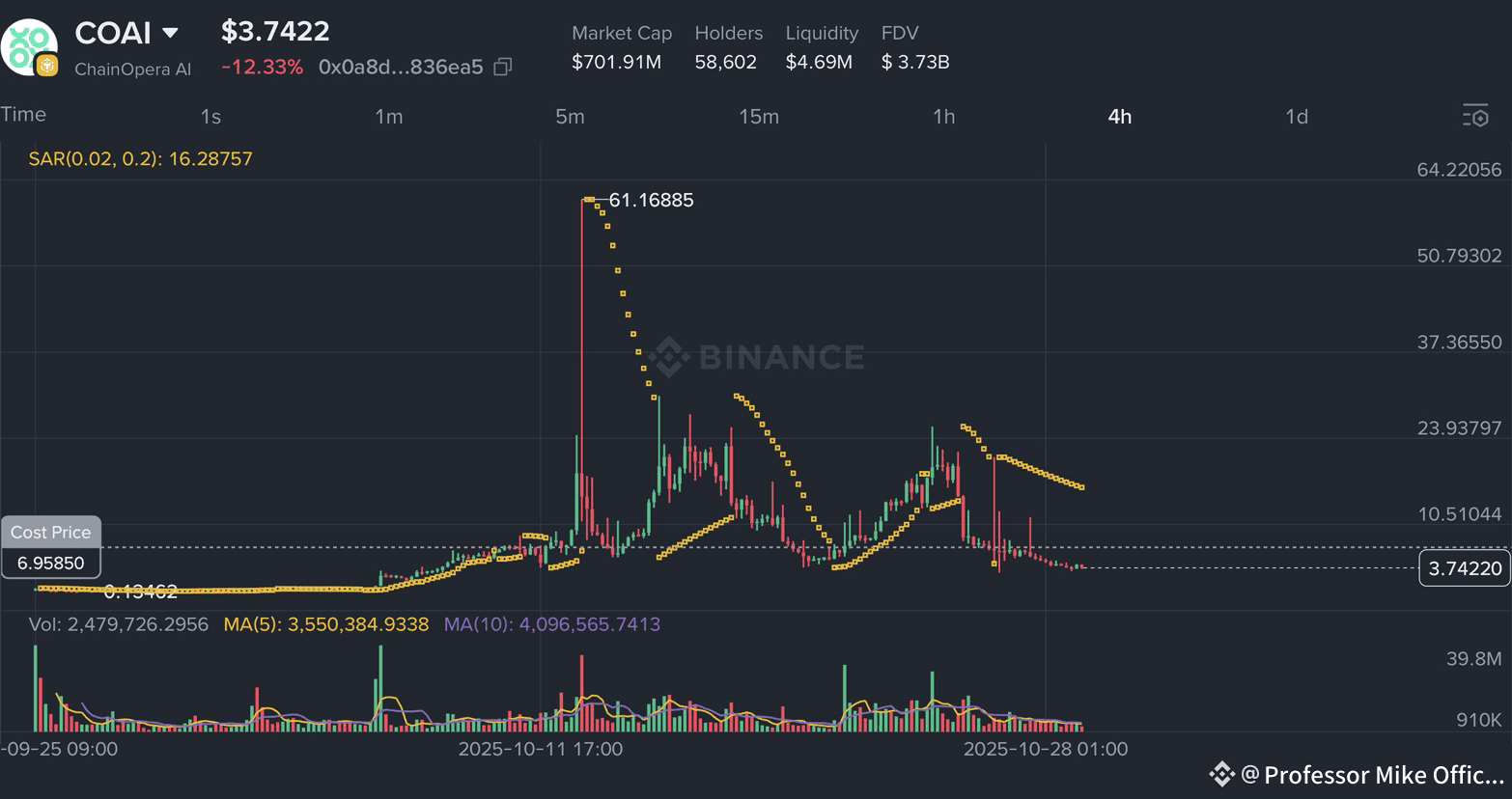The image size is (1512, 799).
Task: Click the 6.95850 cost price value
Action: point(50,563)
